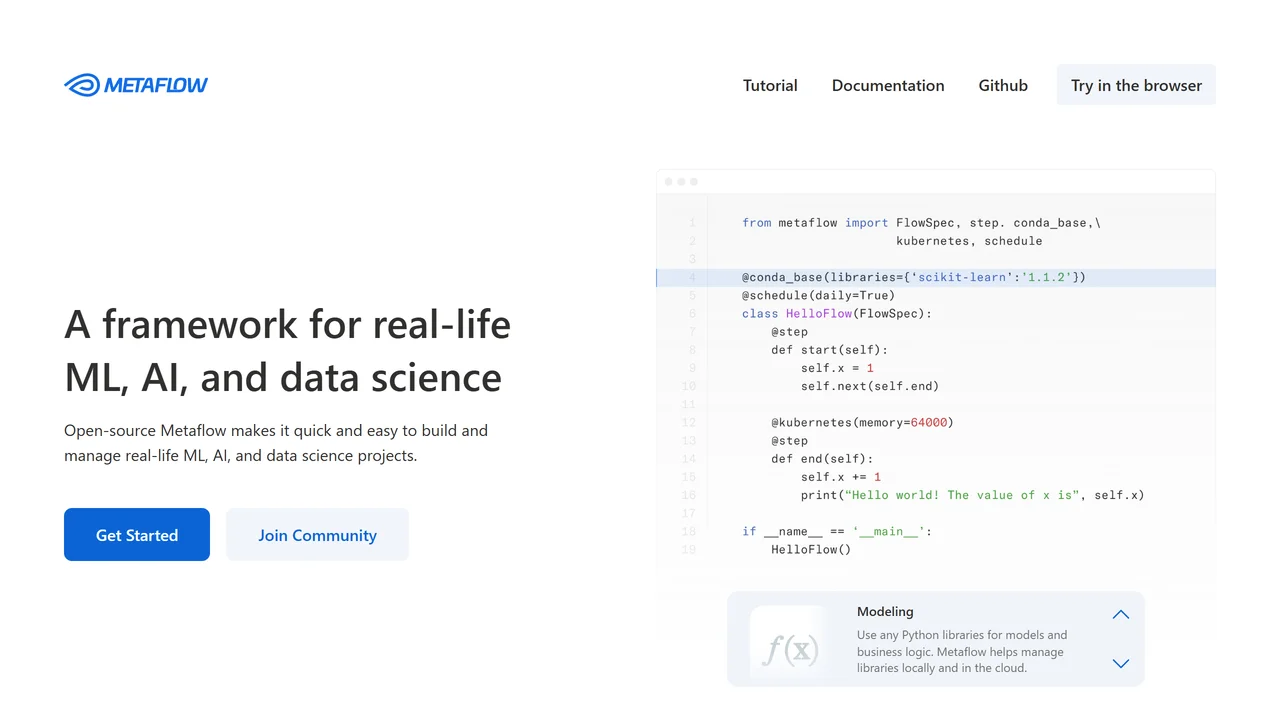Click the "def start(self):" code line

(x=829, y=350)
